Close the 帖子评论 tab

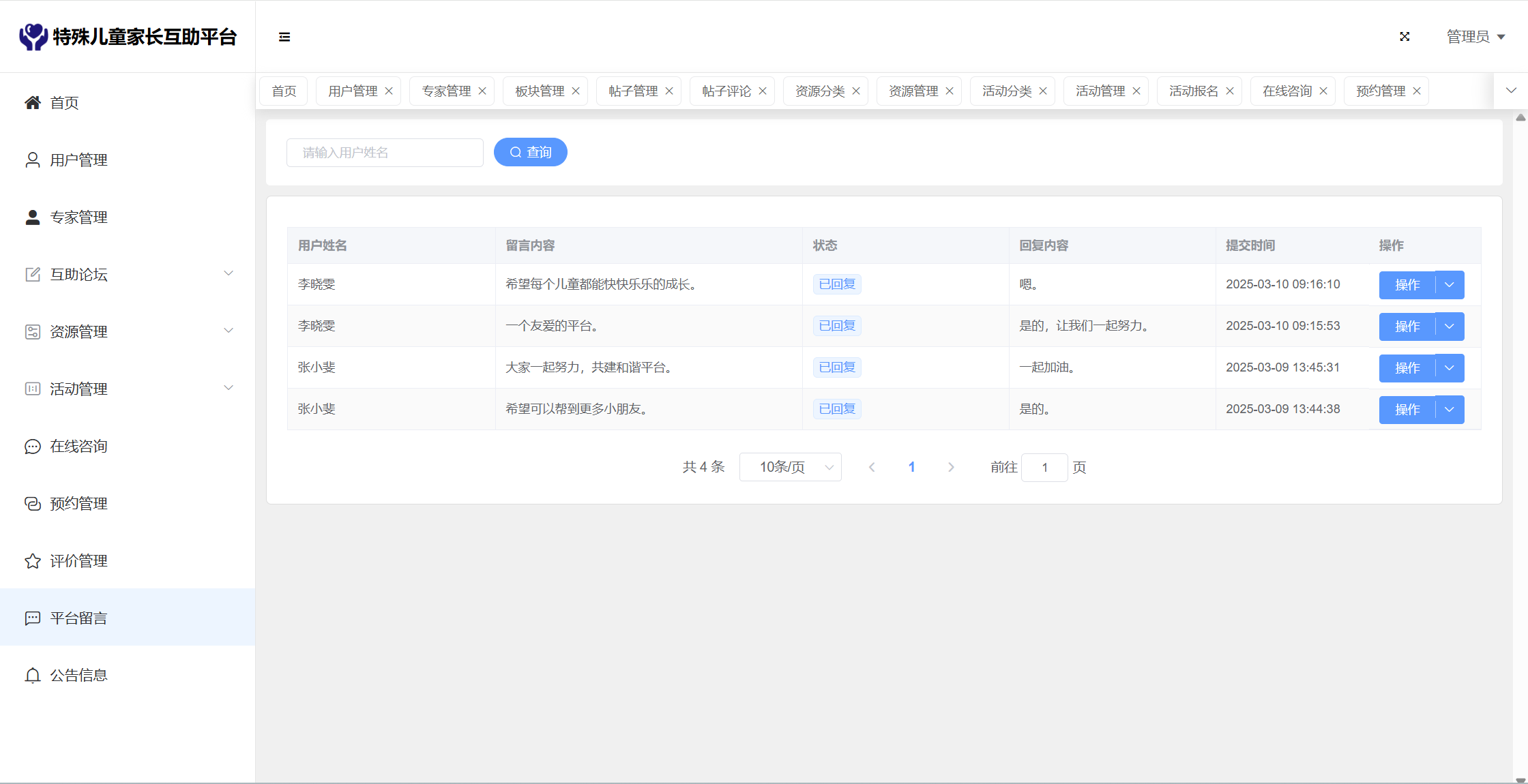763,91
